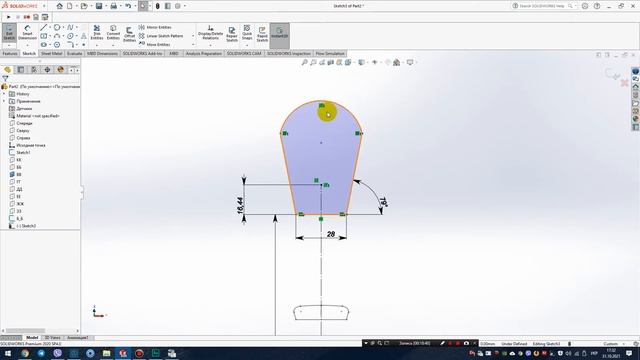640x360 pixels.
Task: Select the Line sketch tool
Action: 43,27
